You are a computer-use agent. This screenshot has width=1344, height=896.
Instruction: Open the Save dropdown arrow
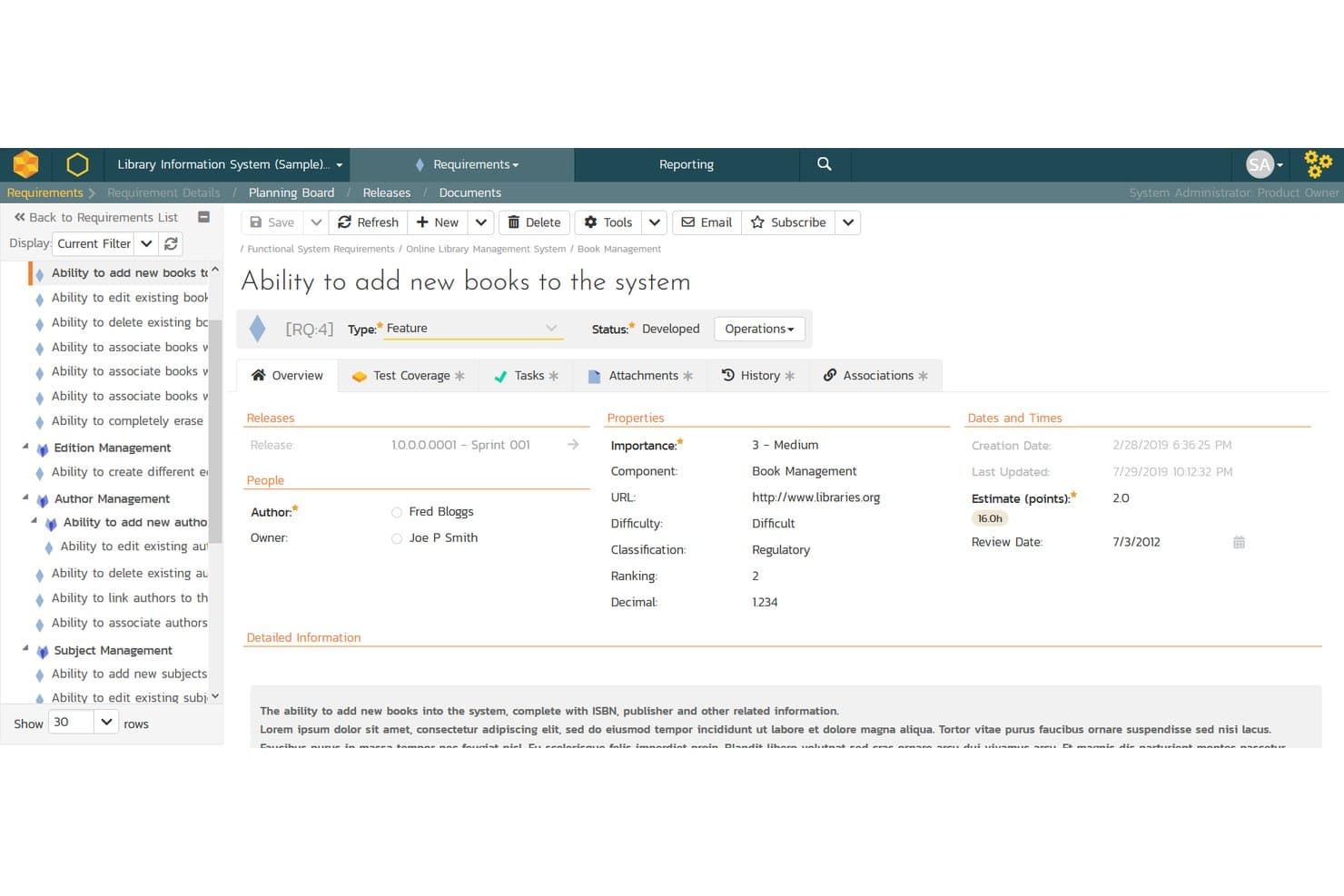315,222
